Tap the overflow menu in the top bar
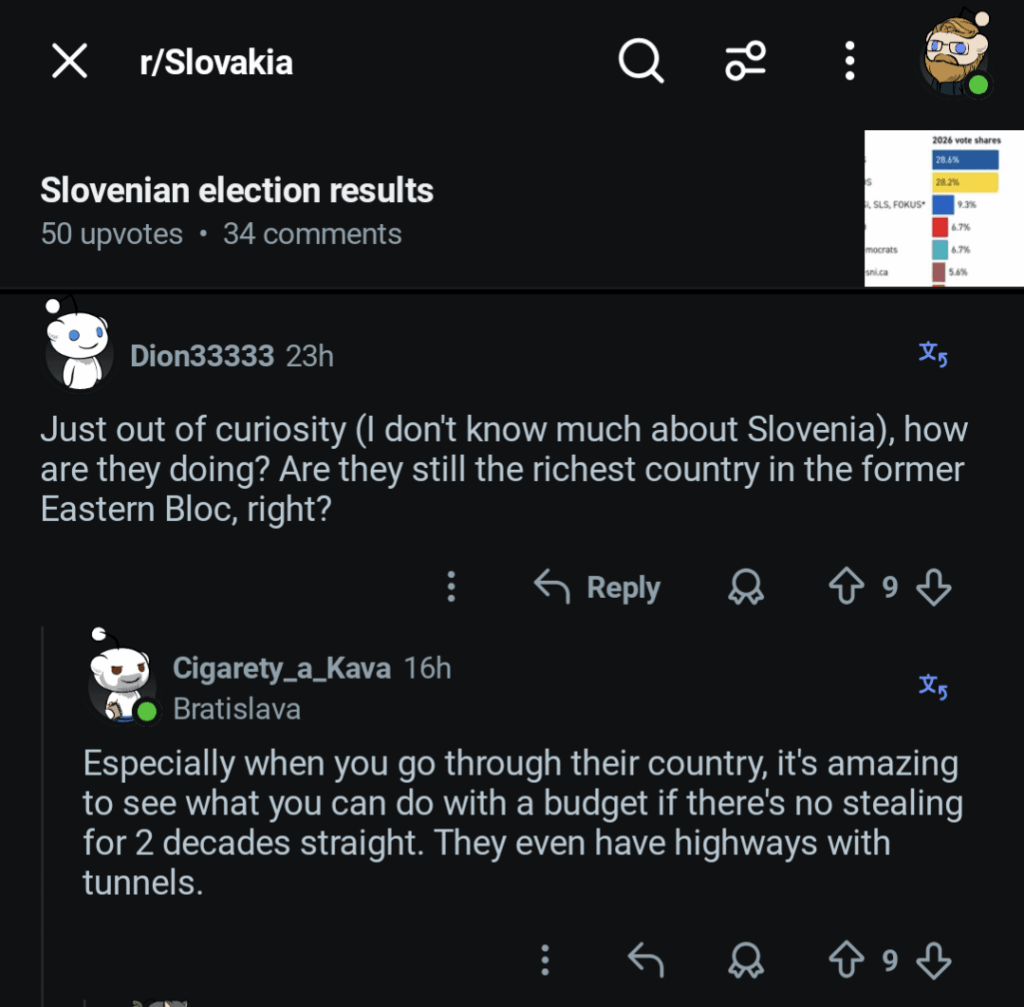Image resolution: width=1024 pixels, height=1007 pixels. tap(848, 61)
